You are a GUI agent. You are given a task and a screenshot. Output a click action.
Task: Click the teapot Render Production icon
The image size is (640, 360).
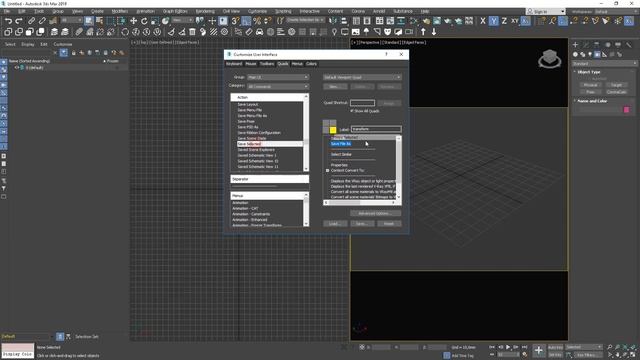tap(448, 21)
